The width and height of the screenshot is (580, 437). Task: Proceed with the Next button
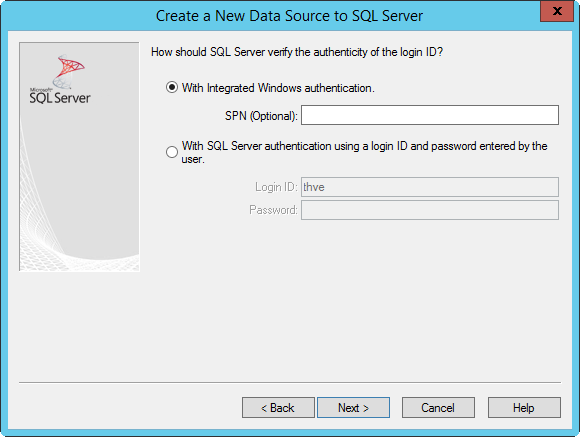click(x=353, y=408)
